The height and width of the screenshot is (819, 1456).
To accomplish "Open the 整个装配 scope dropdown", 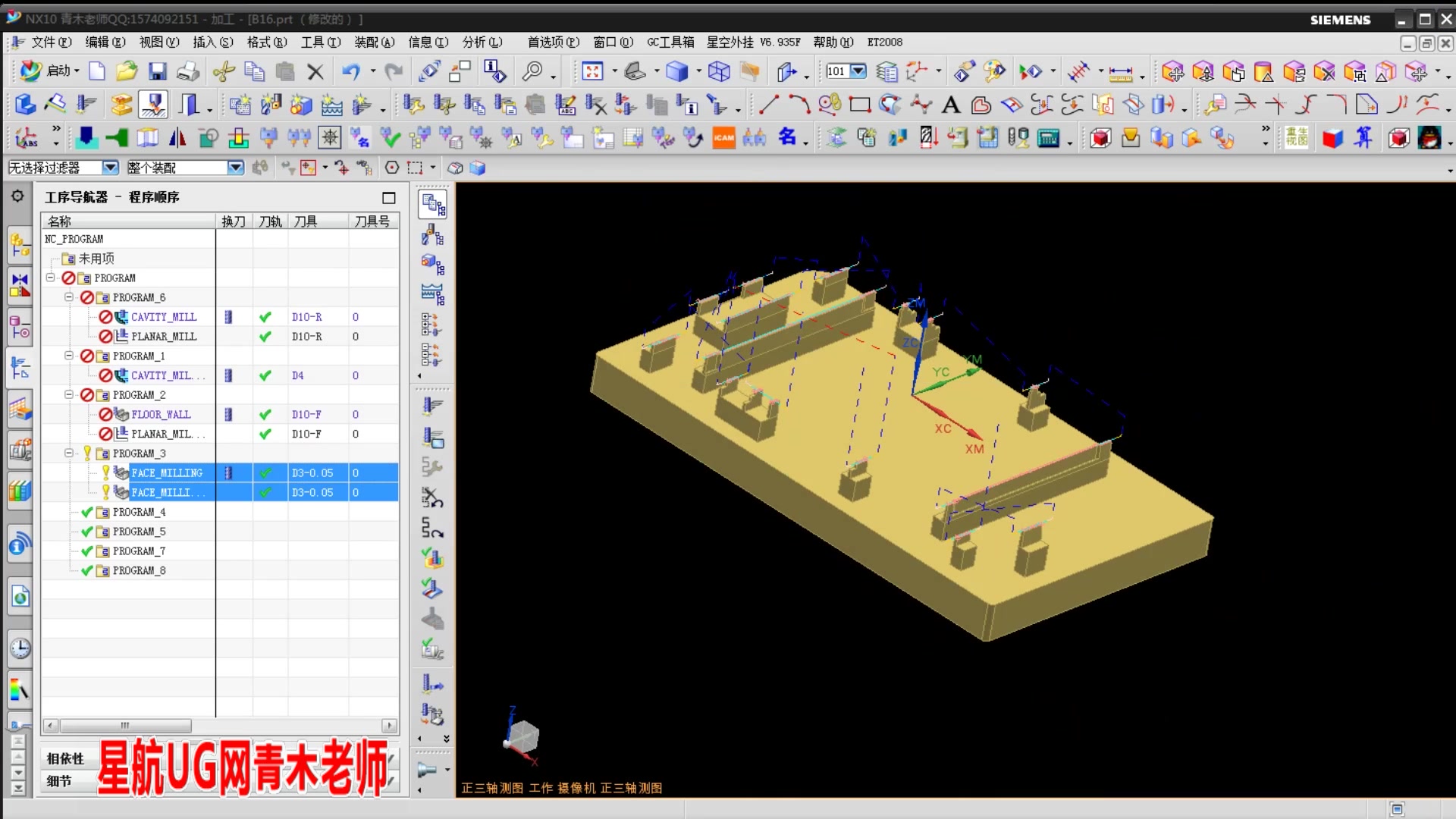I will [x=235, y=168].
